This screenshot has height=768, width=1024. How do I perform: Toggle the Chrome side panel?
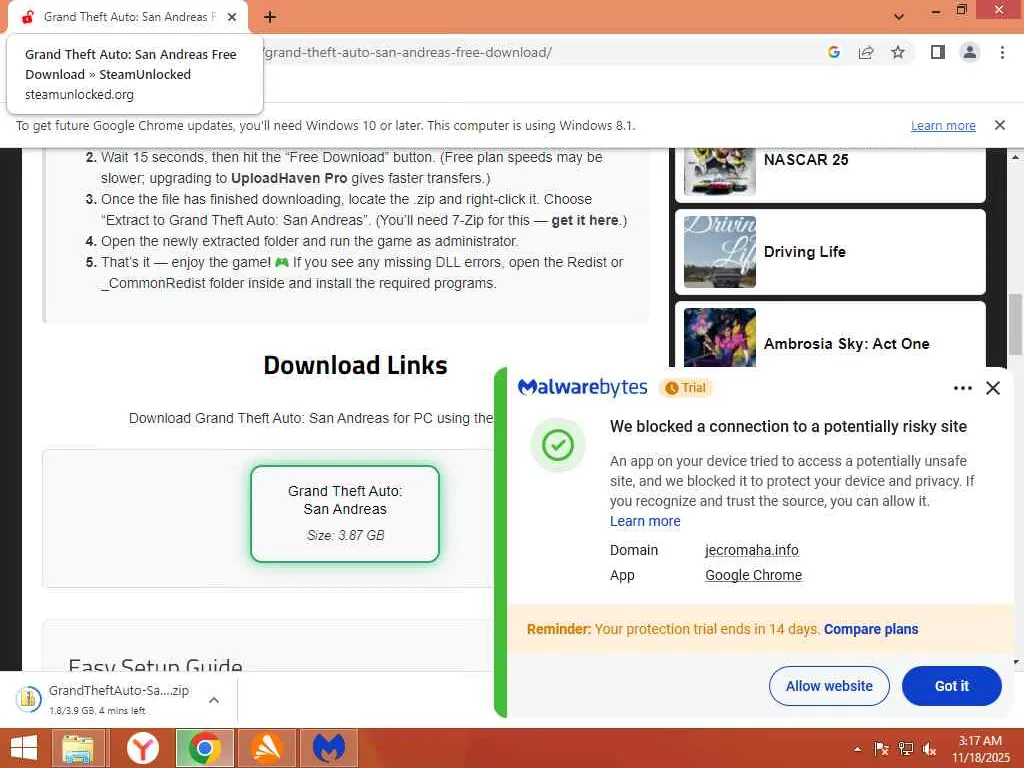point(938,52)
